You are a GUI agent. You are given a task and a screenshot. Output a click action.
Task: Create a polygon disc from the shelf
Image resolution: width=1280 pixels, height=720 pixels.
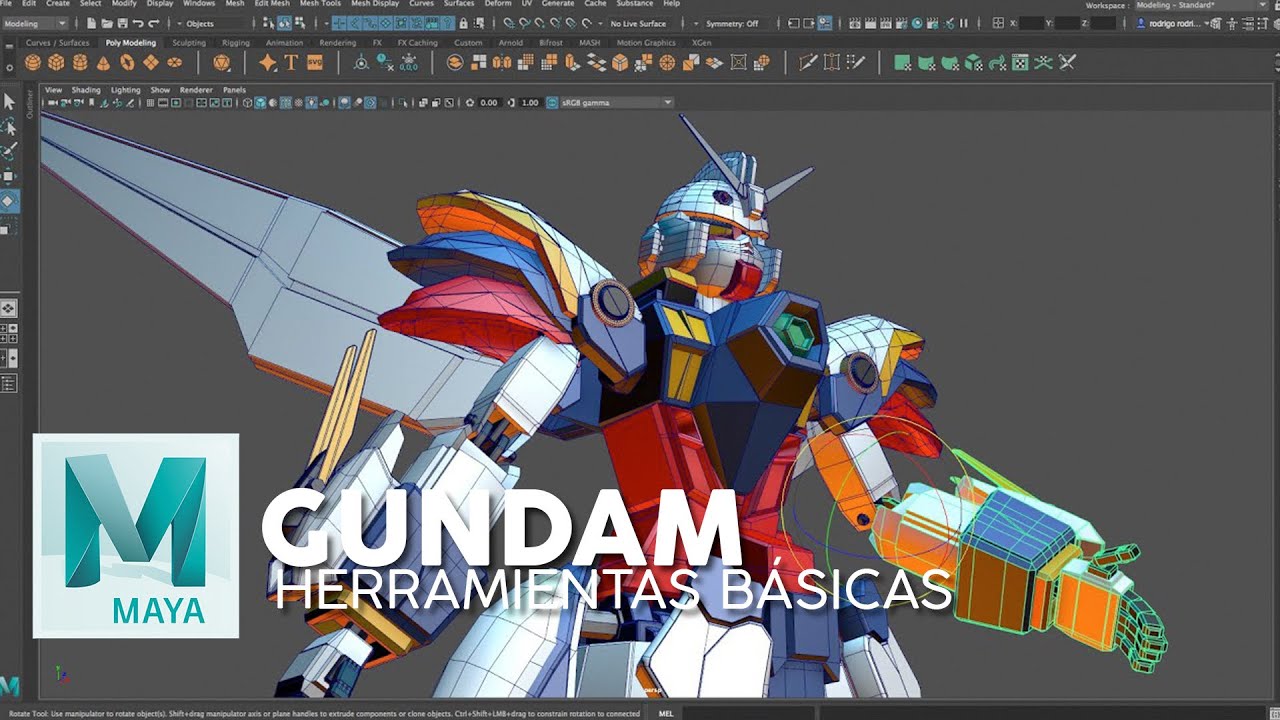tap(175, 63)
